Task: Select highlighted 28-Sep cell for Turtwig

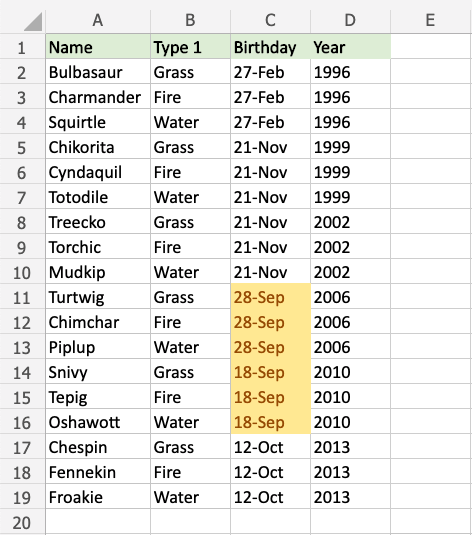Action: [x=271, y=297]
